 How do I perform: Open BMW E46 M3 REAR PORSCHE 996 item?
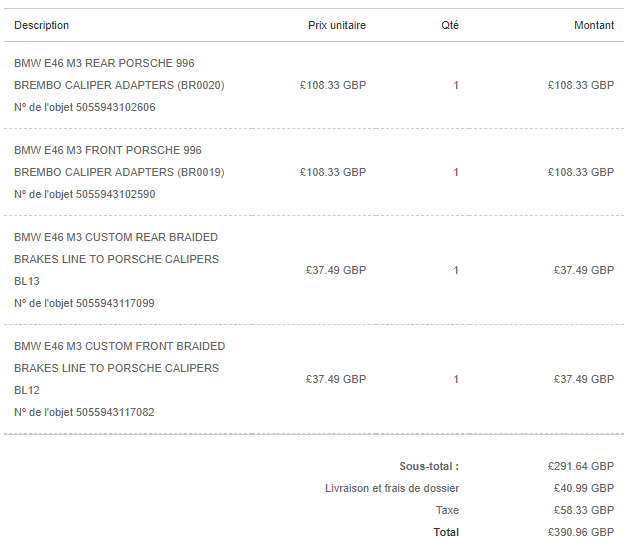coord(119,74)
